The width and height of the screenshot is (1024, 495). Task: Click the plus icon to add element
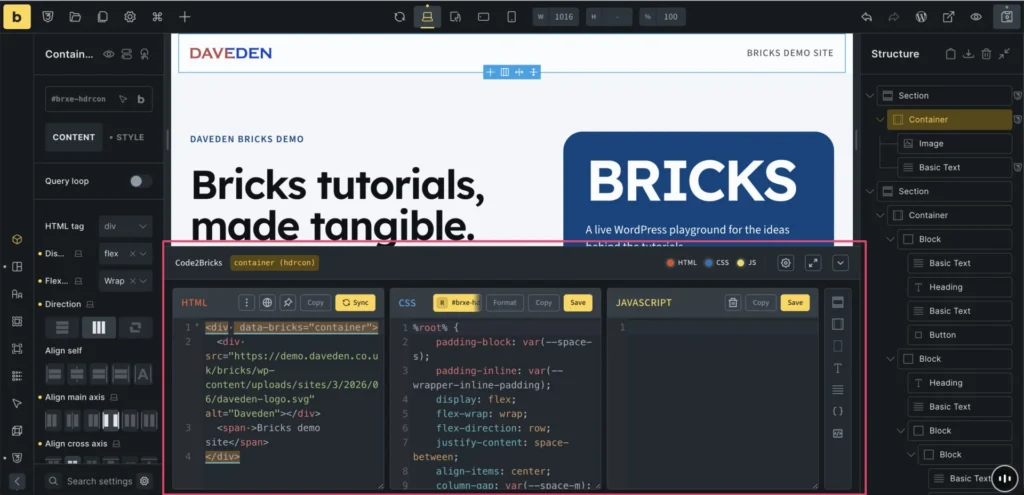[x=185, y=17]
